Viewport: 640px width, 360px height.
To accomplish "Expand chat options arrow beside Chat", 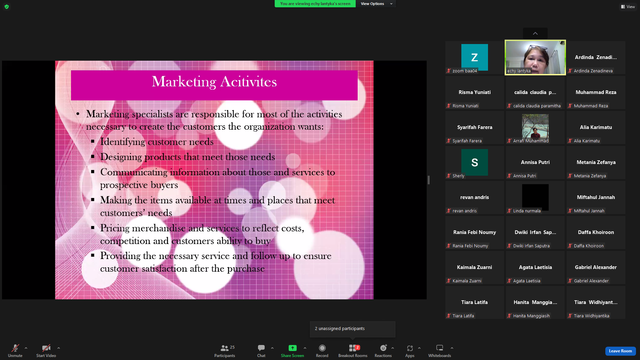I will 272,348.
